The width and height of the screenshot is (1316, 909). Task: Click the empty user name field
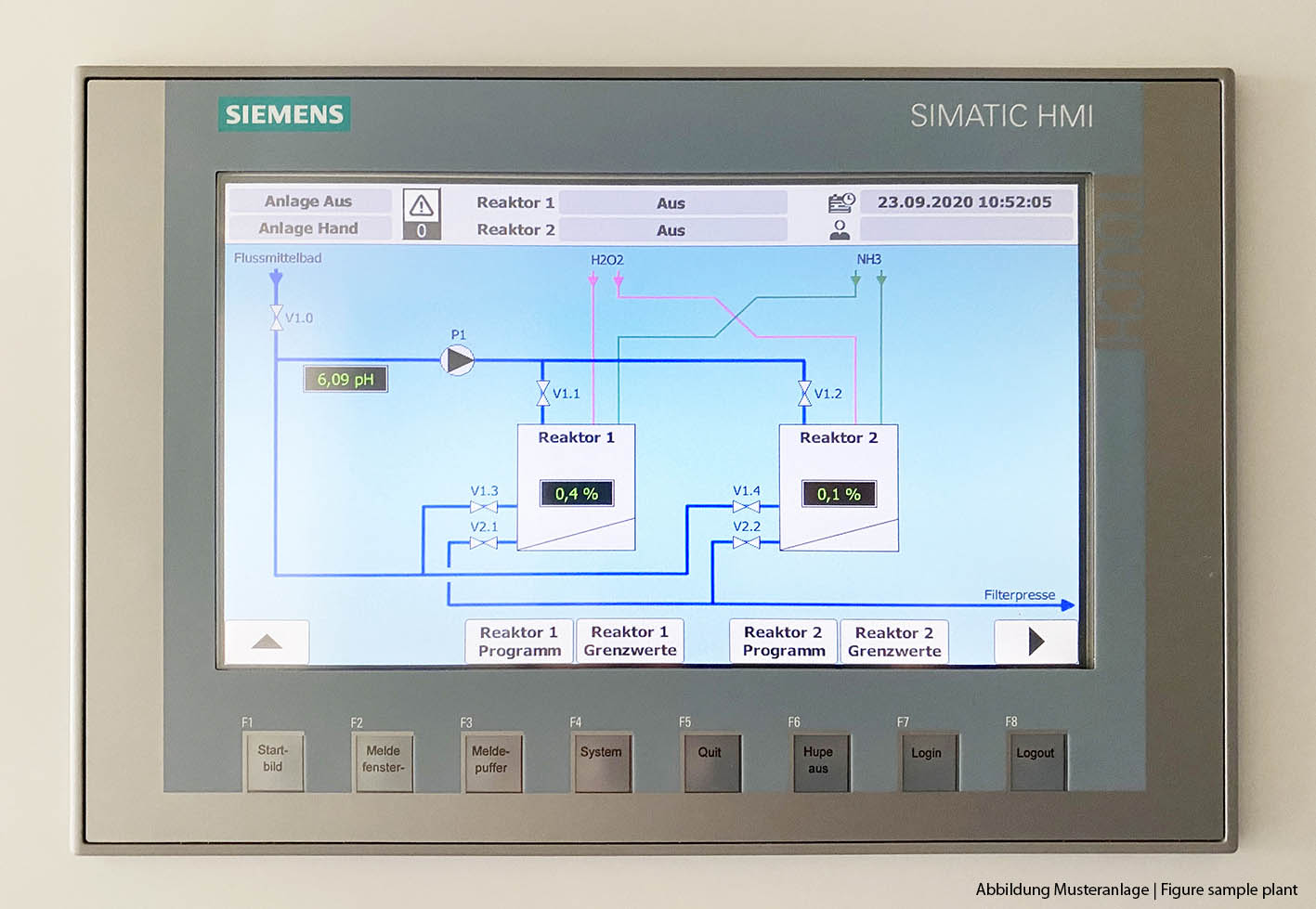click(966, 229)
